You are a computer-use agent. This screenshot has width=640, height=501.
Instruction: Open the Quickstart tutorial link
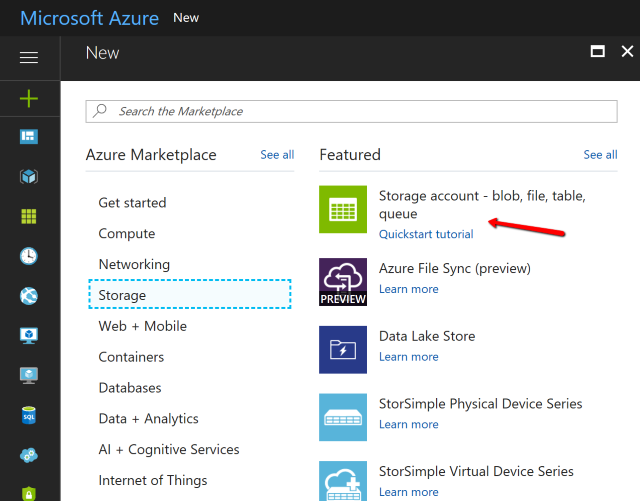[426, 234]
